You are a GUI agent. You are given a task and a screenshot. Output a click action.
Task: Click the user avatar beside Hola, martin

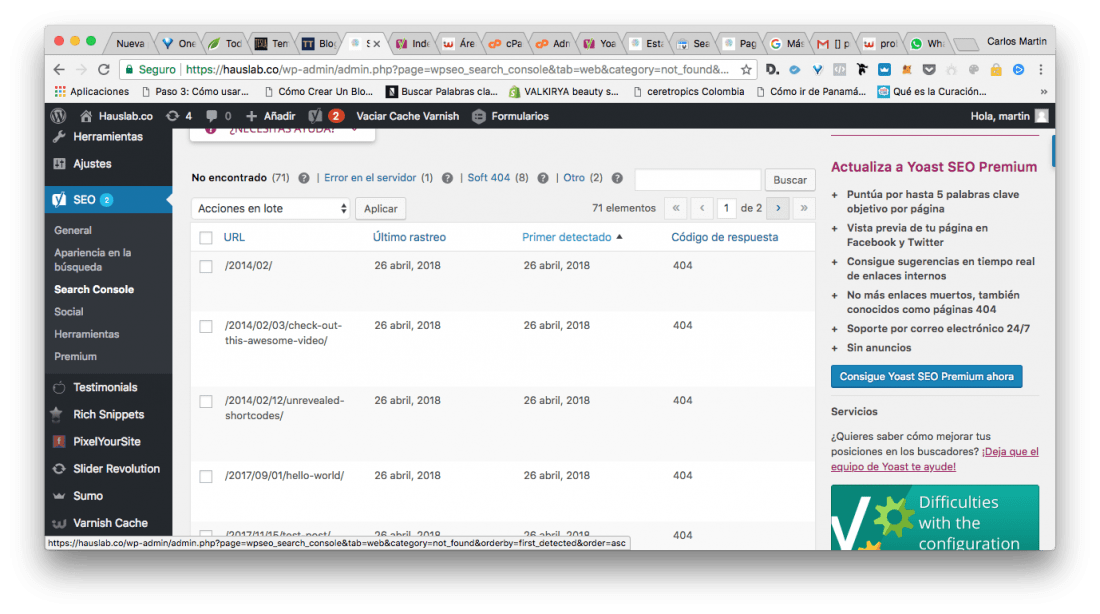pos(1042,116)
